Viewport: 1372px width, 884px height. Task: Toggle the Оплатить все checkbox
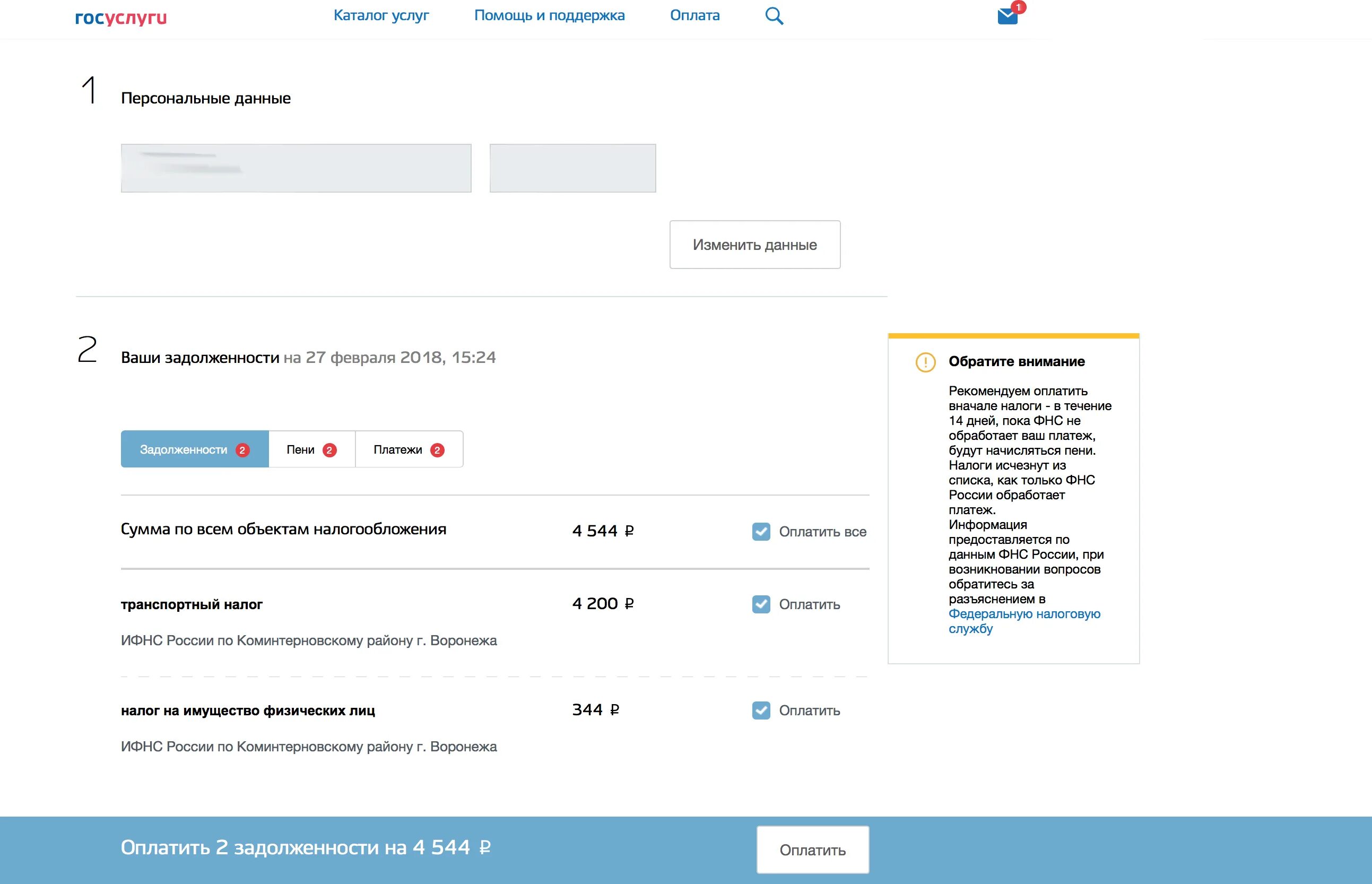coord(761,532)
